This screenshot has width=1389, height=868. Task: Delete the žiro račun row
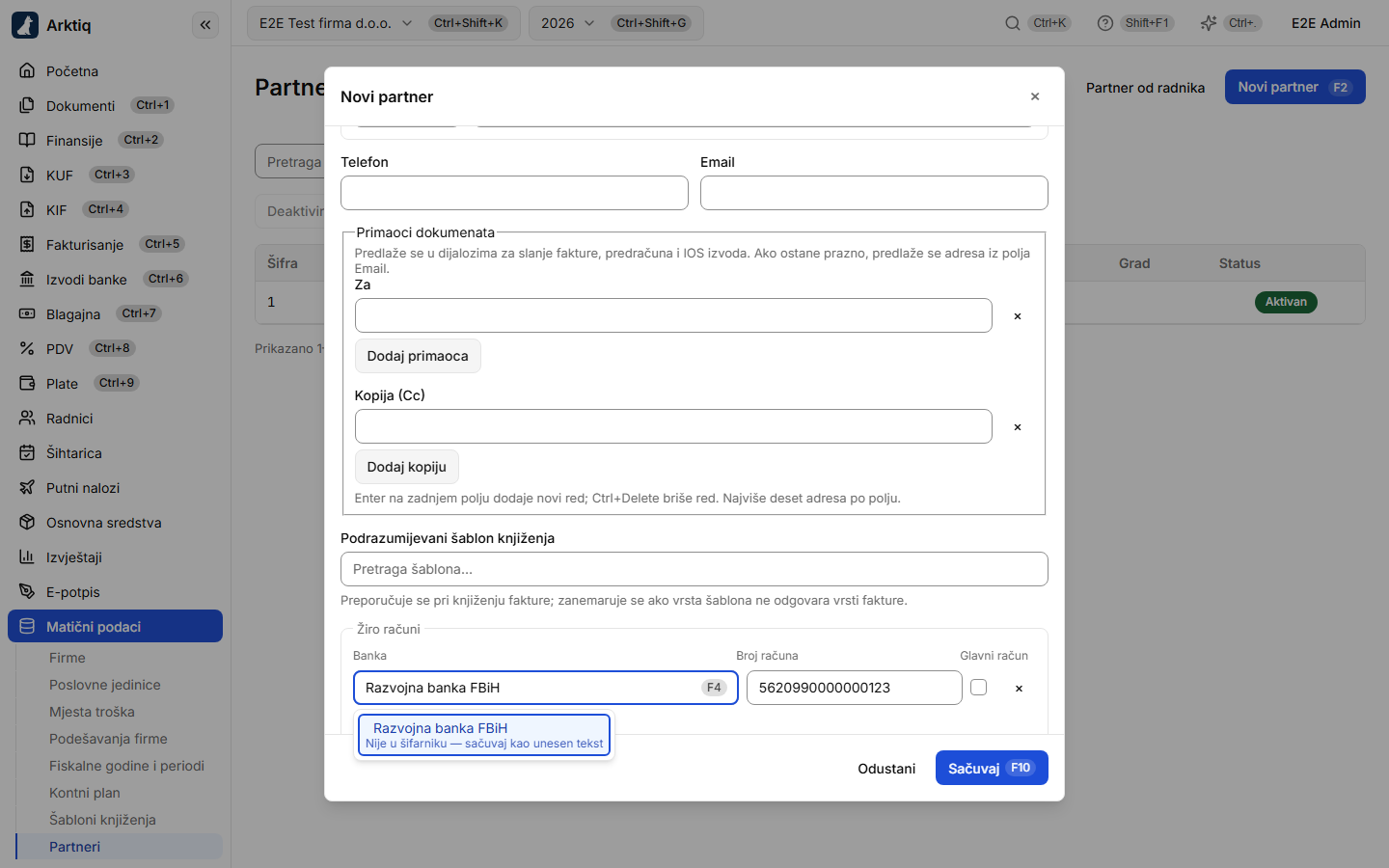tap(1019, 689)
